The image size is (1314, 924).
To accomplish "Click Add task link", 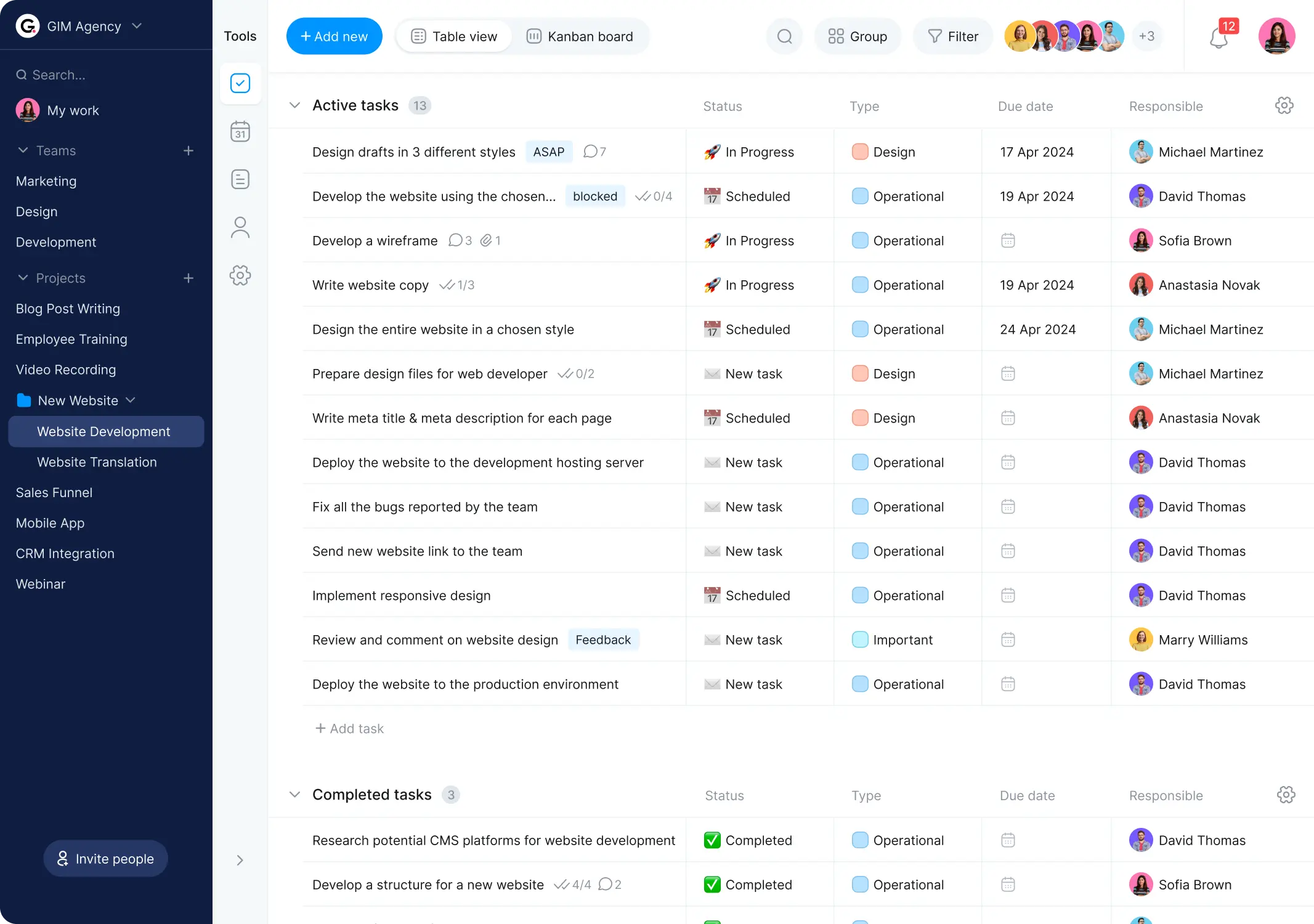I will tap(349, 729).
